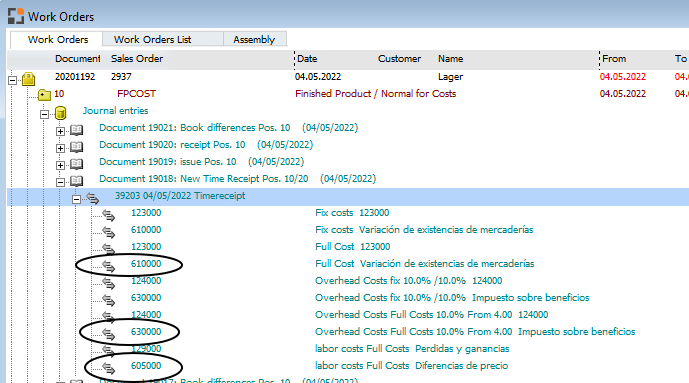Collapse the Journal entries node
Image resolution: width=689 pixels, height=383 pixels.
(x=44, y=114)
